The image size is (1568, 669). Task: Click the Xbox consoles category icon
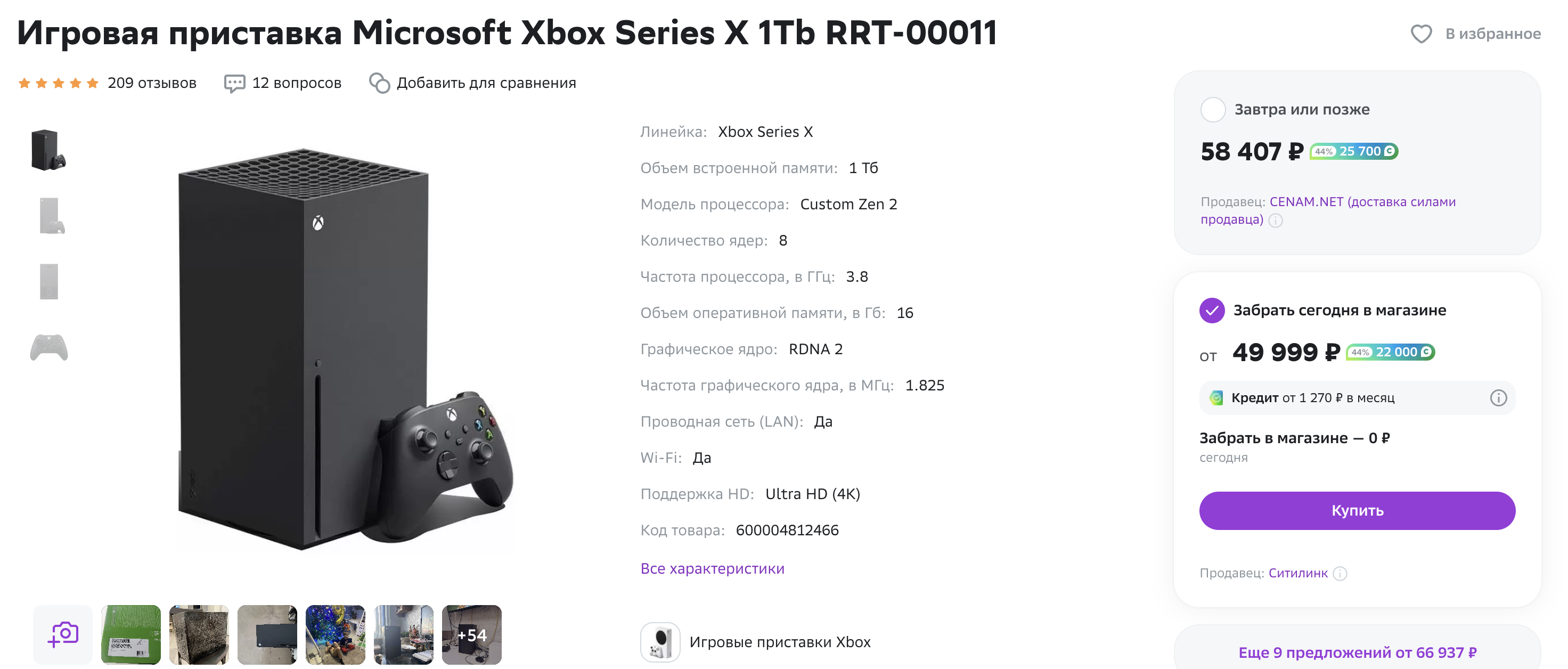tap(660, 642)
